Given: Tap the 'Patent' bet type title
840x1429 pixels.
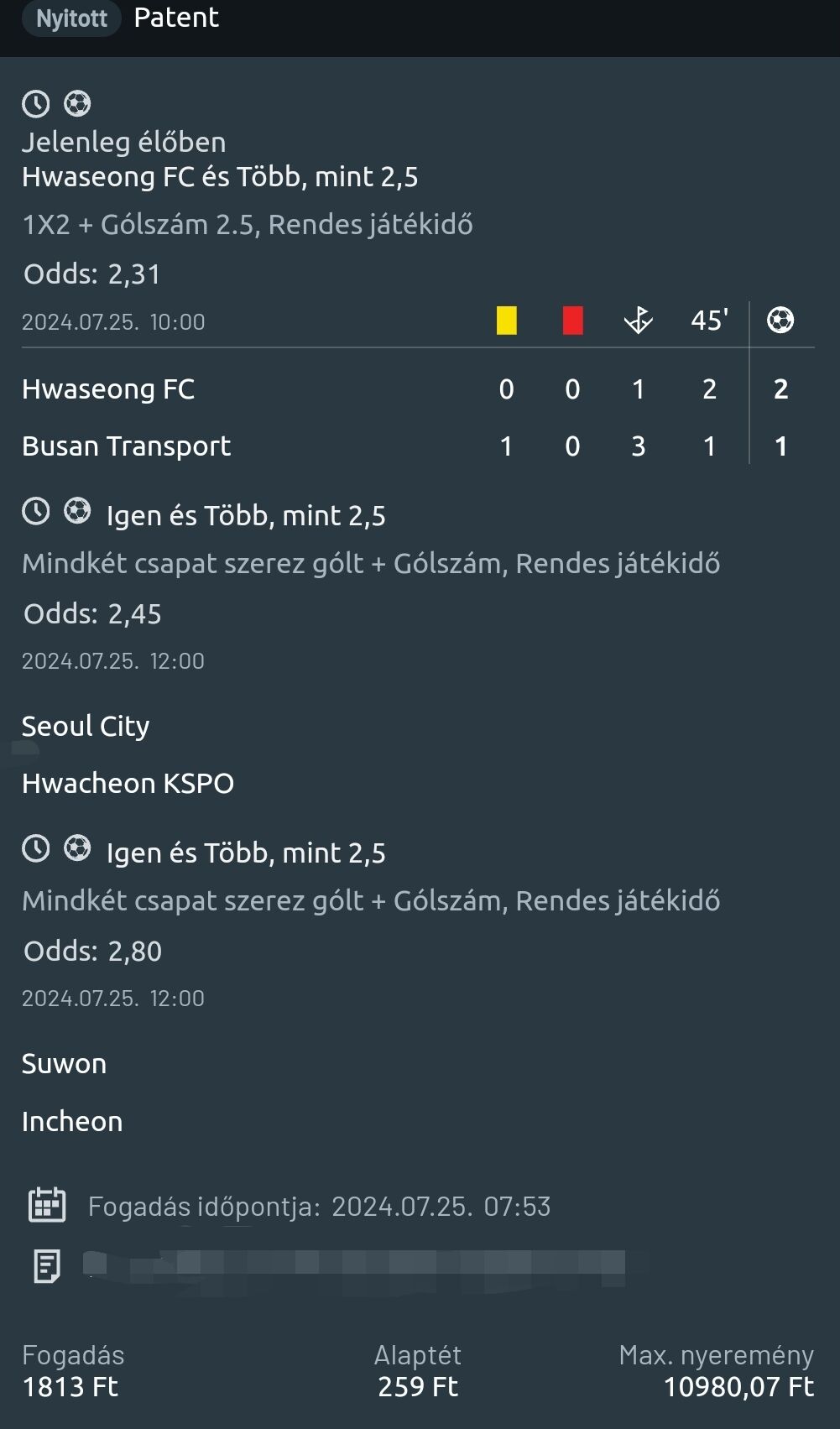Looking at the screenshot, I should coord(176,18).
